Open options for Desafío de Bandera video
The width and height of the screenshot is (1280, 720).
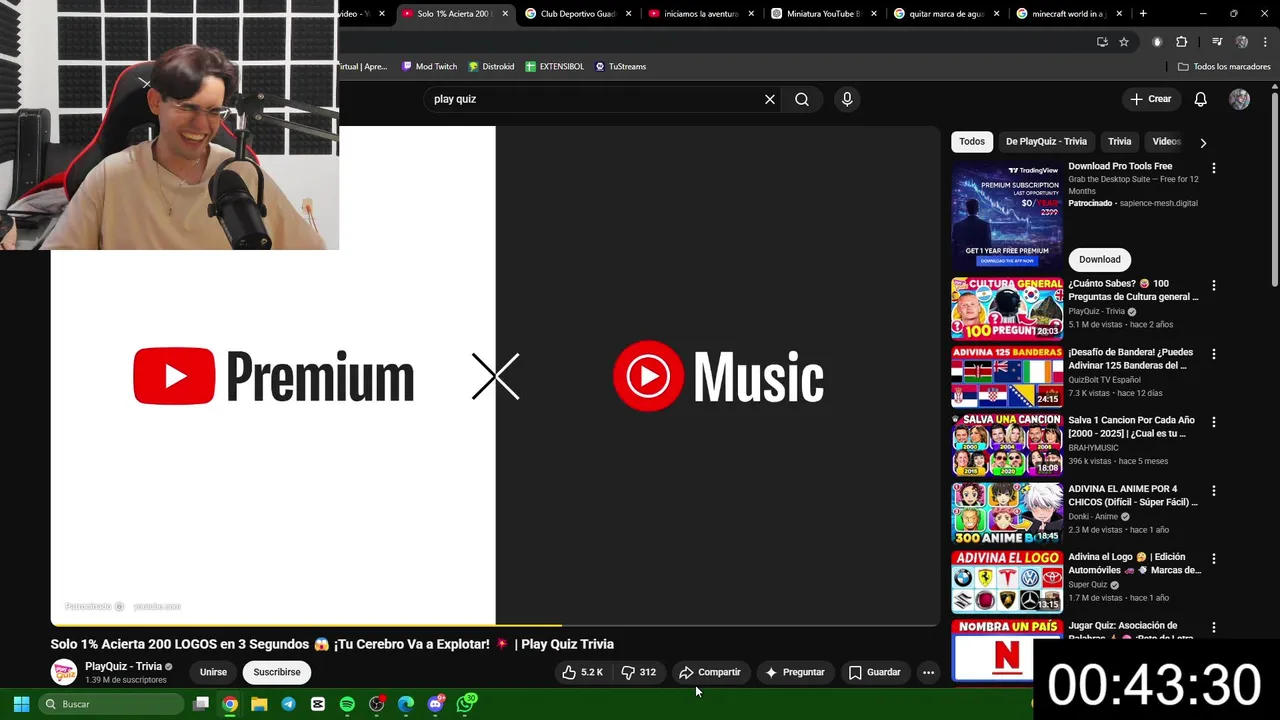point(1214,354)
